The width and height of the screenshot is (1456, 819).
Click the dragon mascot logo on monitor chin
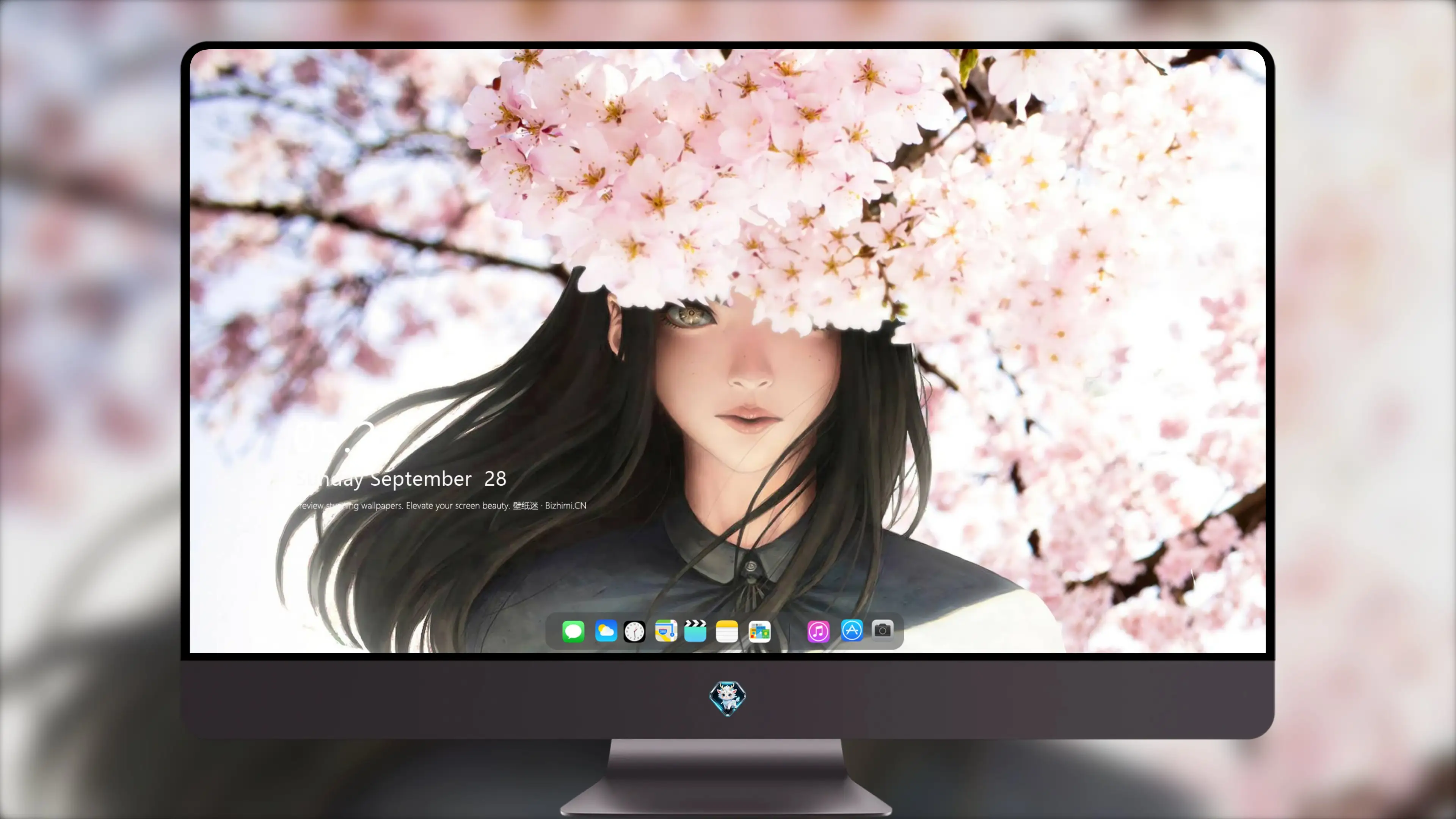pos(728,698)
